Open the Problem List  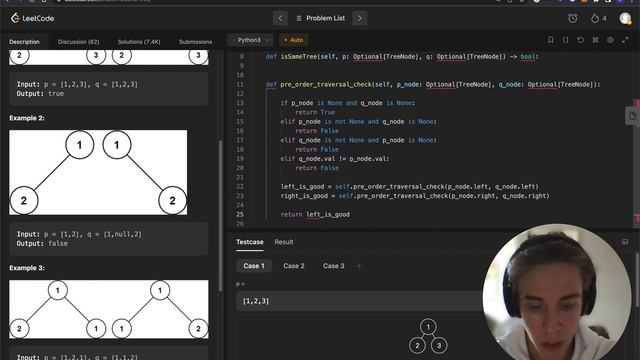[321, 18]
